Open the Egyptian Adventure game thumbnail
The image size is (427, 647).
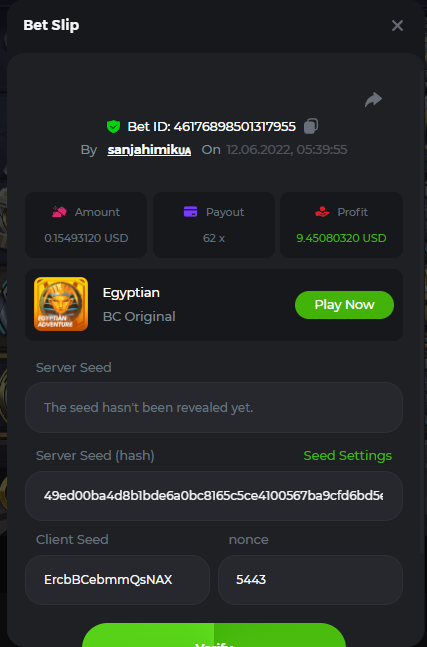61,304
